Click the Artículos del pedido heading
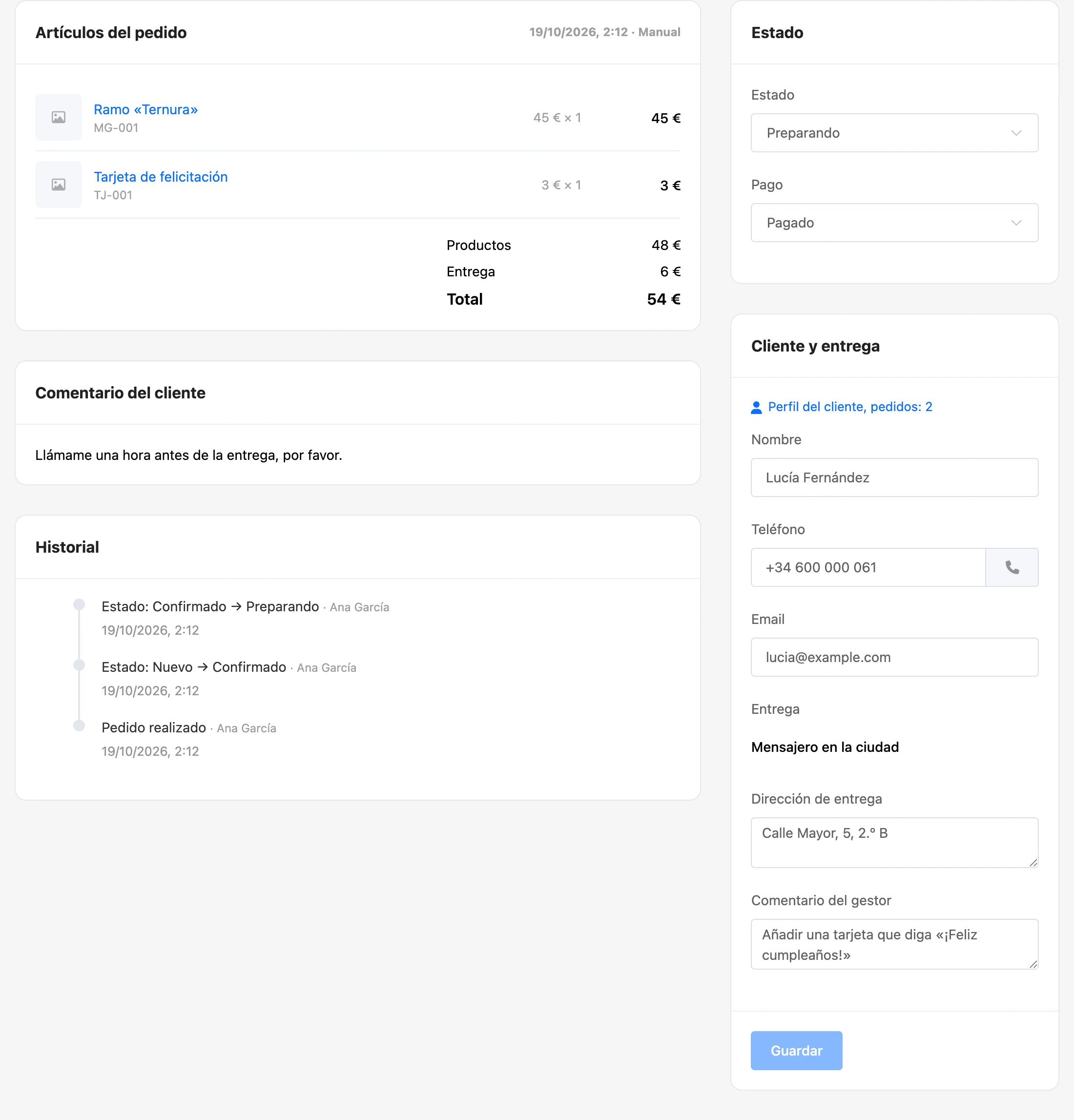1074x1120 pixels. 111,33
